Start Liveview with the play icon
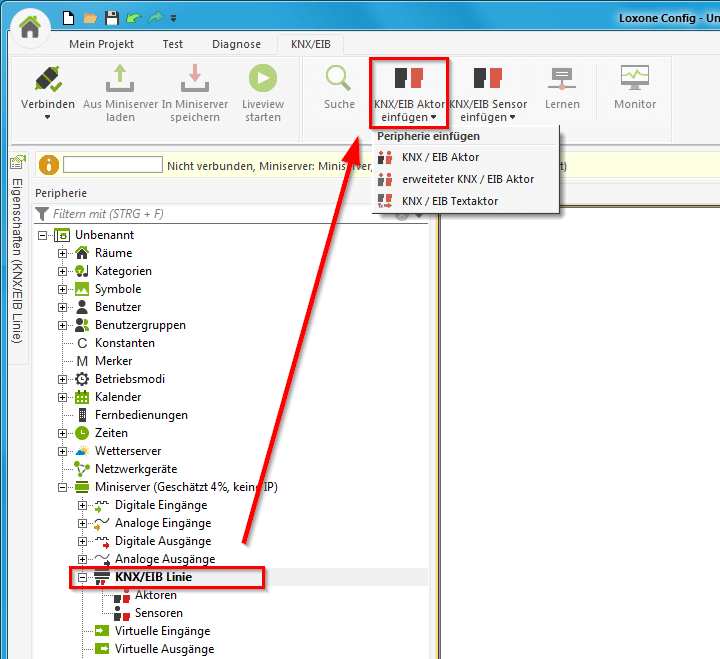The width and height of the screenshot is (720, 659). pos(262,81)
